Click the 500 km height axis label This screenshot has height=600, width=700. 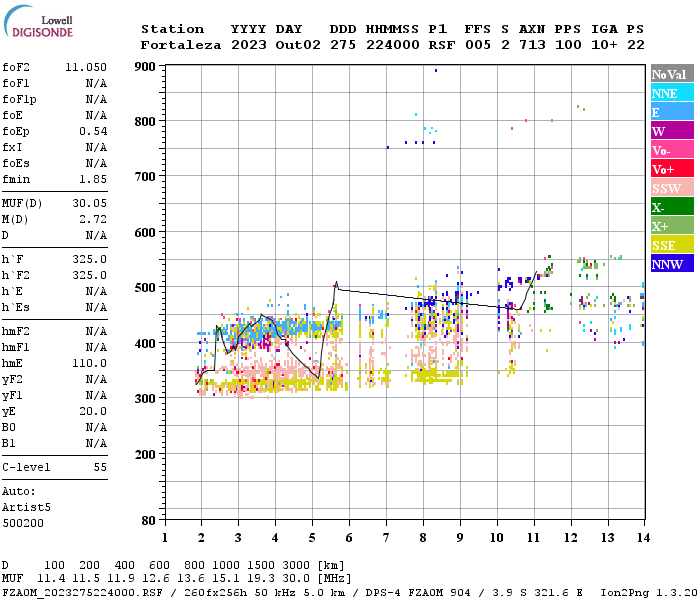[145, 288]
